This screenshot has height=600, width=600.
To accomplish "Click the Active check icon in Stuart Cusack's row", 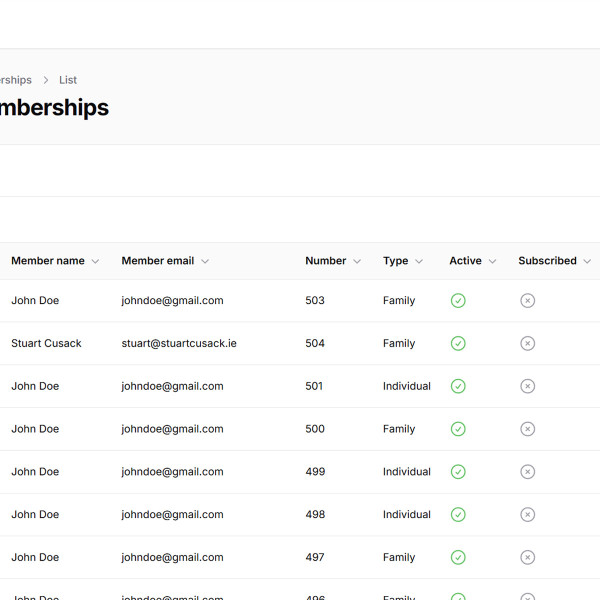I will point(458,344).
